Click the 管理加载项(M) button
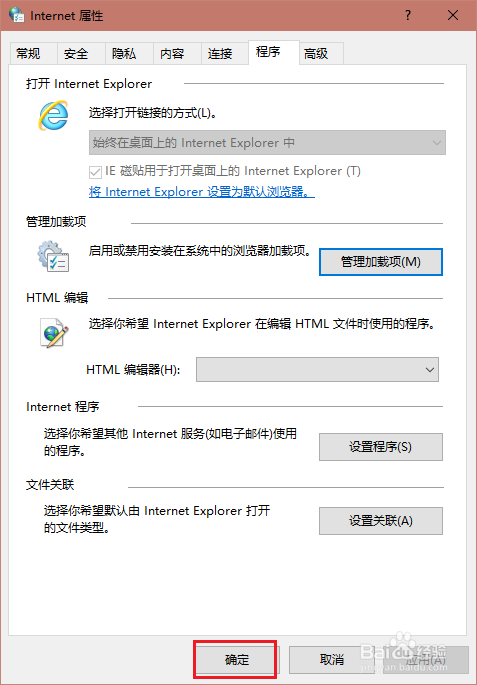The image size is (477, 685). pos(381,262)
